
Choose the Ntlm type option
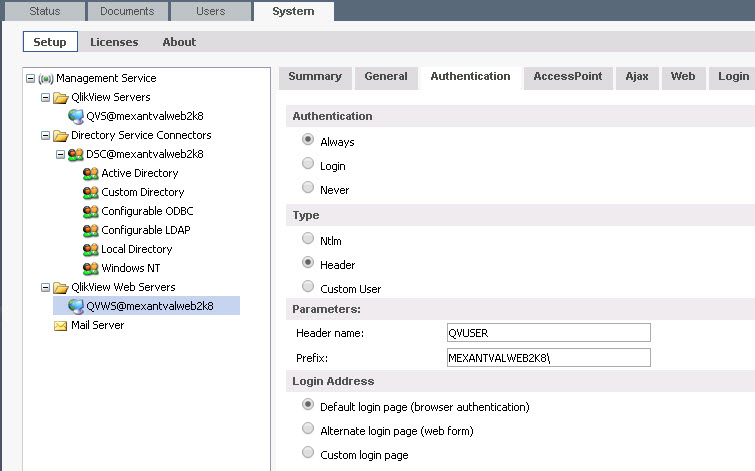click(308, 238)
